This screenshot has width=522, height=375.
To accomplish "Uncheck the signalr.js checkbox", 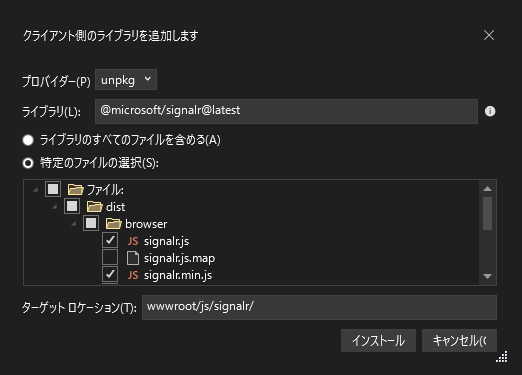I will pos(110,240).
